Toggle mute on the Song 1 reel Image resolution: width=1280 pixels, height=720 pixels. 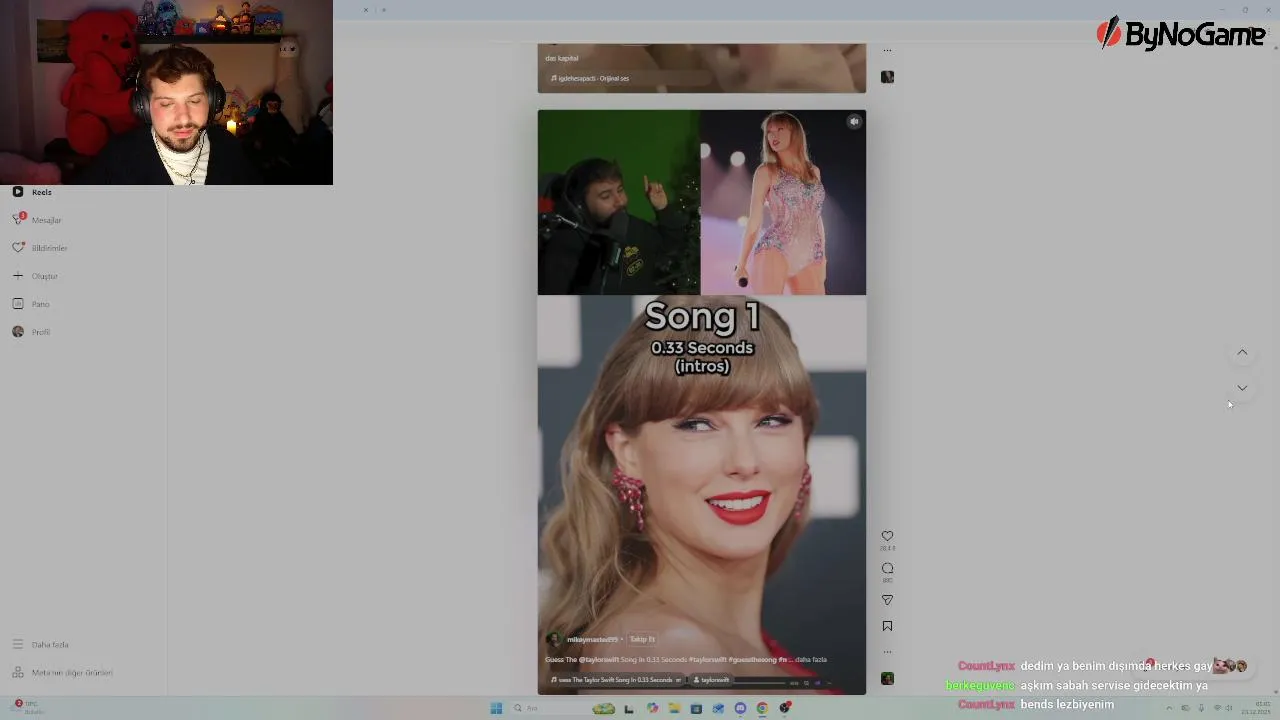pyautogui.click(x=854, y=122)
